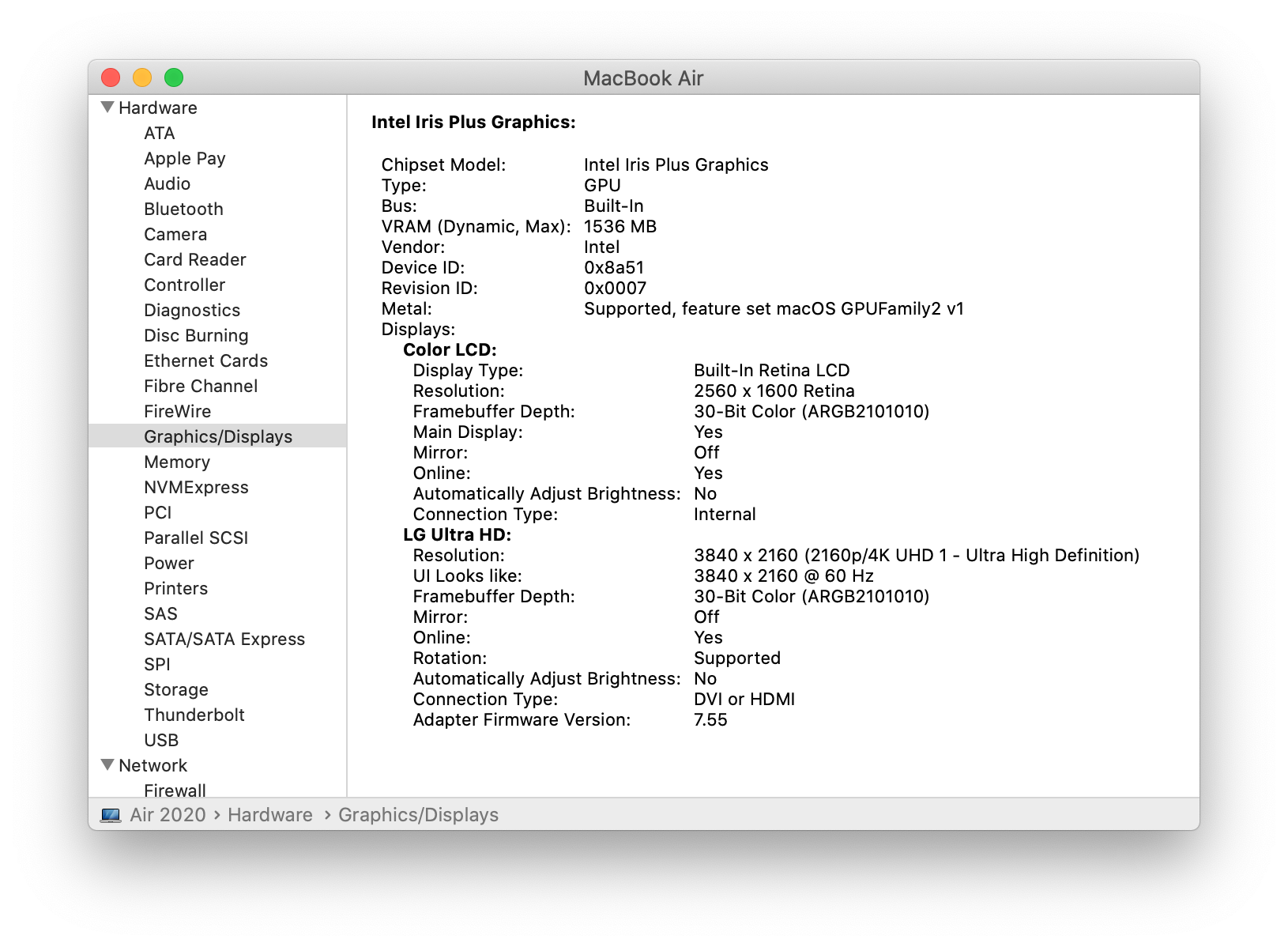Select Apple Pay in the sidebar
The image size is (1288, 947).
point(184,158)
